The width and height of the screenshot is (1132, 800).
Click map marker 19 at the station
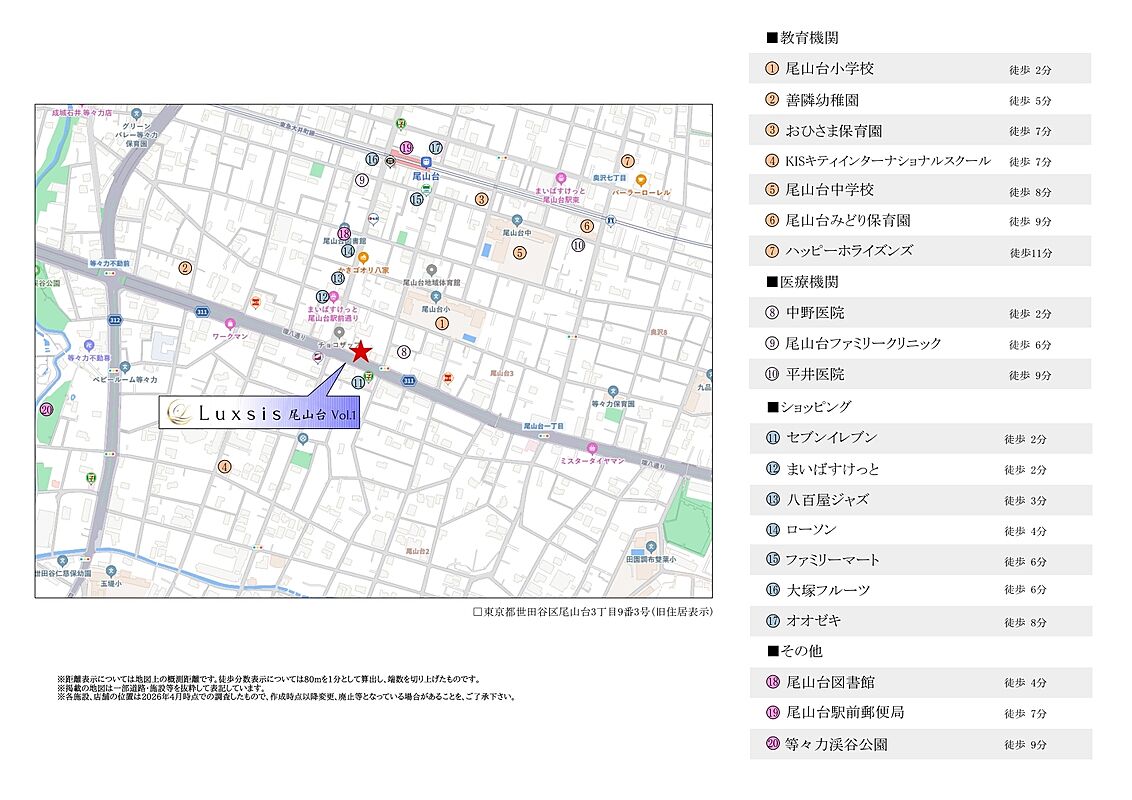tap(406, 148)
